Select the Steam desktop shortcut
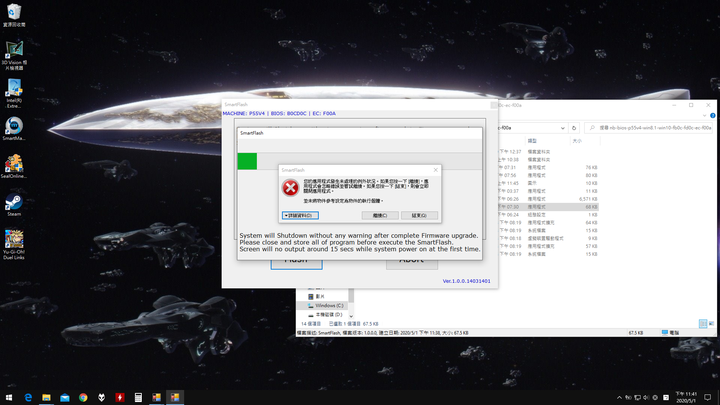 (x=14, y=204)
